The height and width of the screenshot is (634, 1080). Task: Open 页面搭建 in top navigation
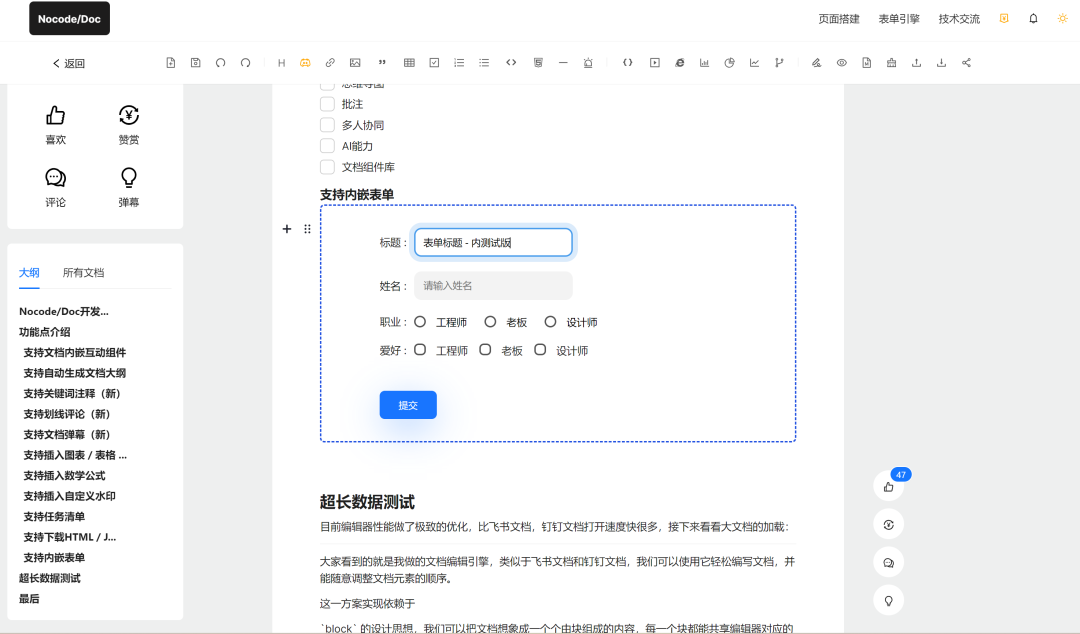[839, 19]
